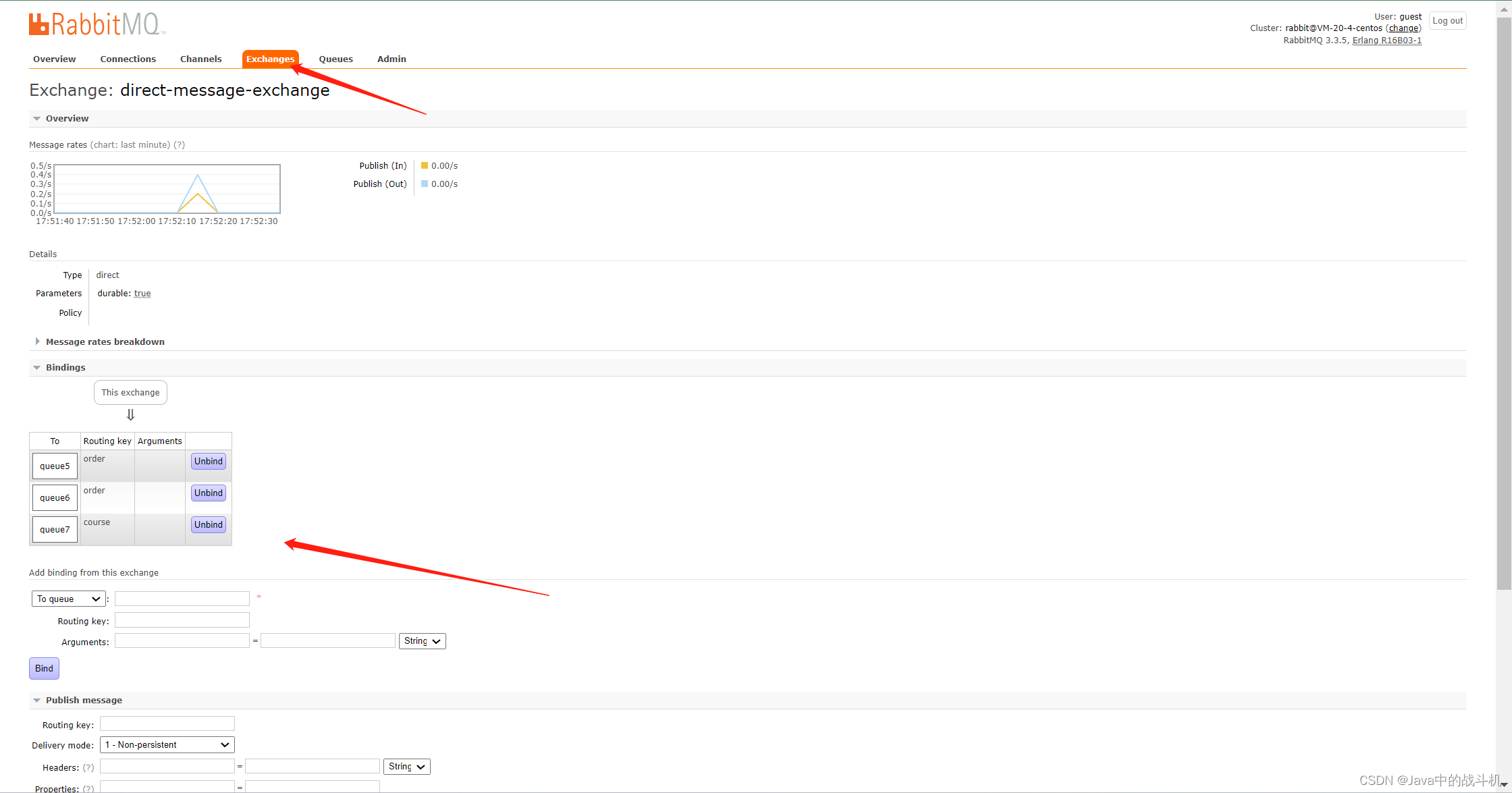Click the Publish (Out) blue swatch
1512x793 pixels.
425,184
